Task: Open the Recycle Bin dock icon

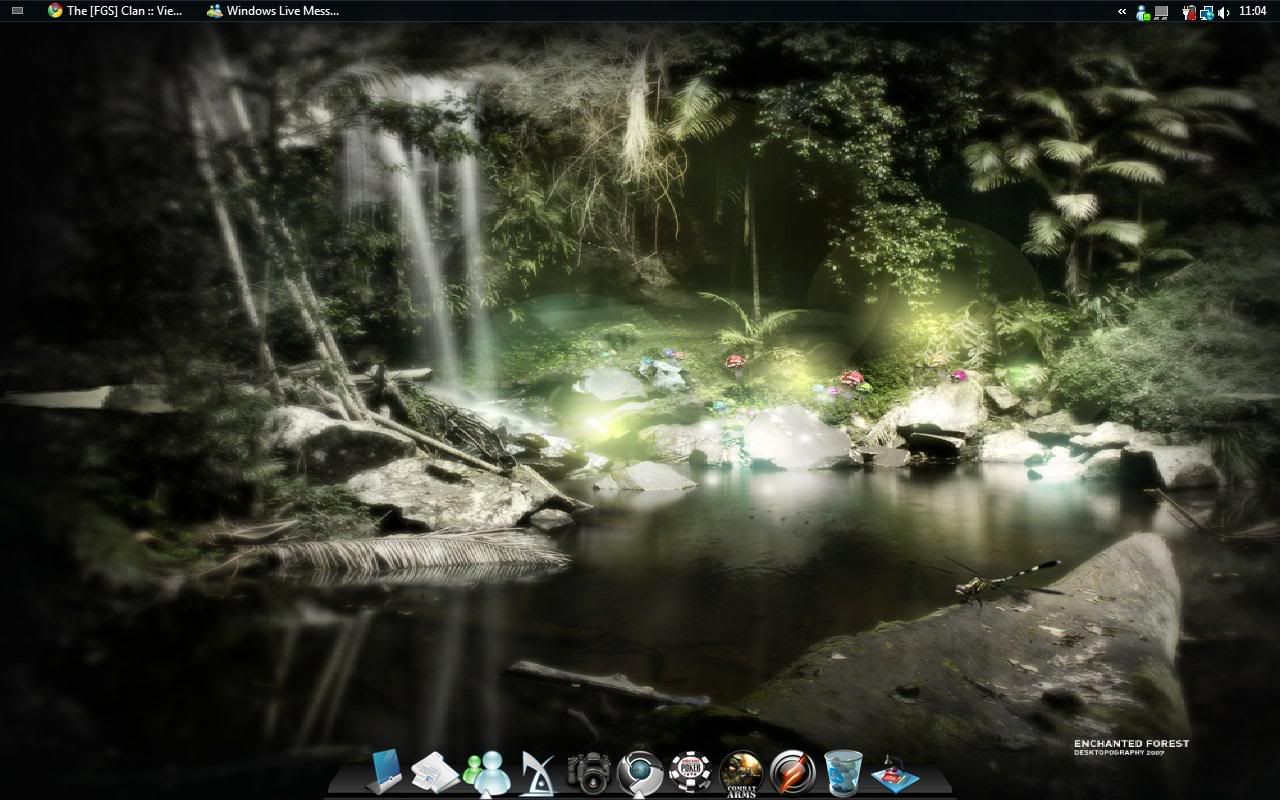Action: [x=843, y=772]
